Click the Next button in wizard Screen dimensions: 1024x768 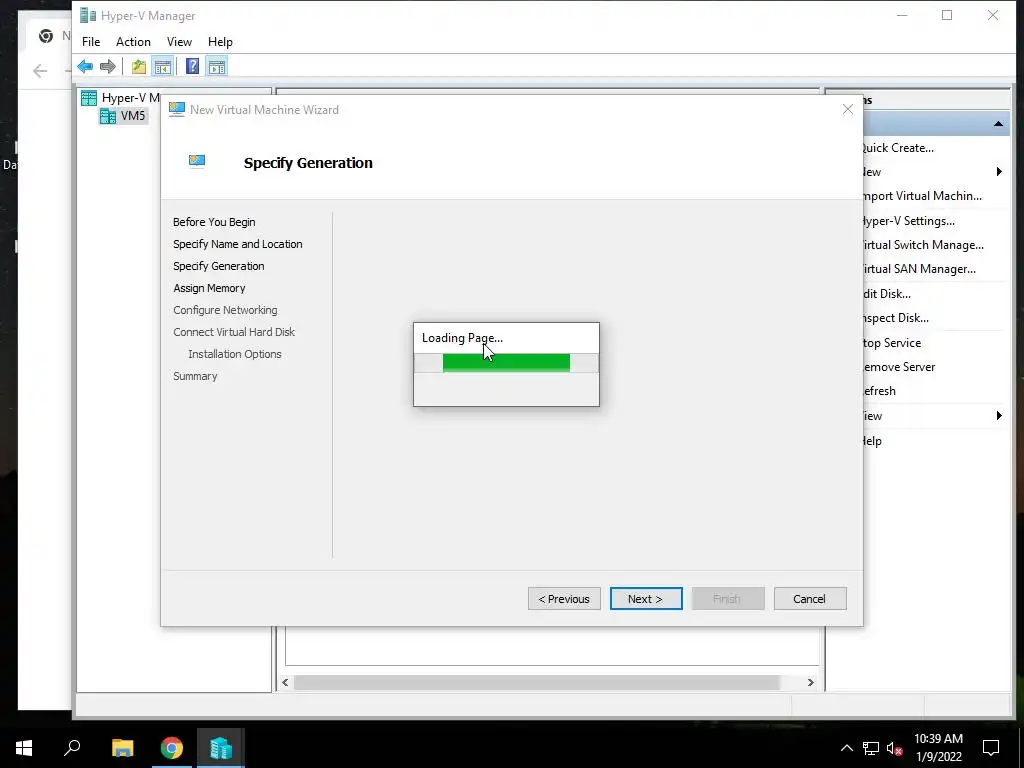646,599
